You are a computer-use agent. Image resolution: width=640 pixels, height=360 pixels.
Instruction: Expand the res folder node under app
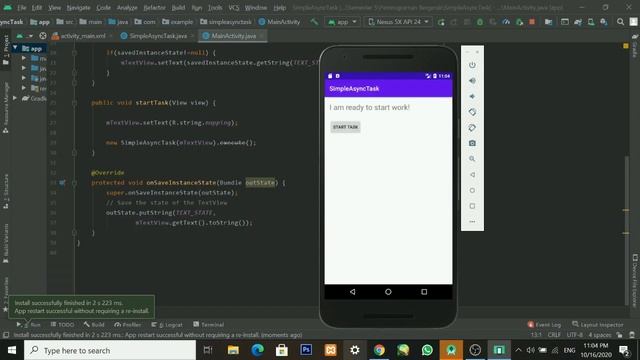(24, 88)
